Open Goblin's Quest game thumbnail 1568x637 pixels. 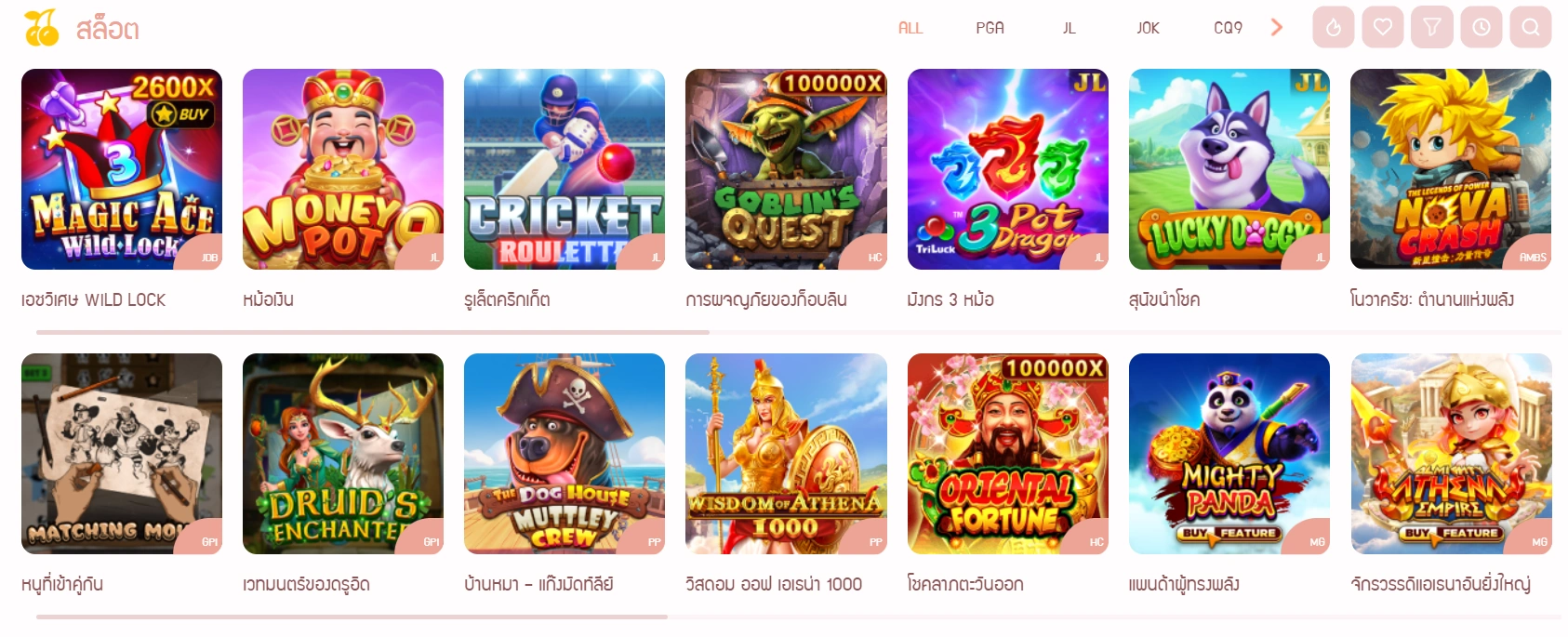[786, 169]
